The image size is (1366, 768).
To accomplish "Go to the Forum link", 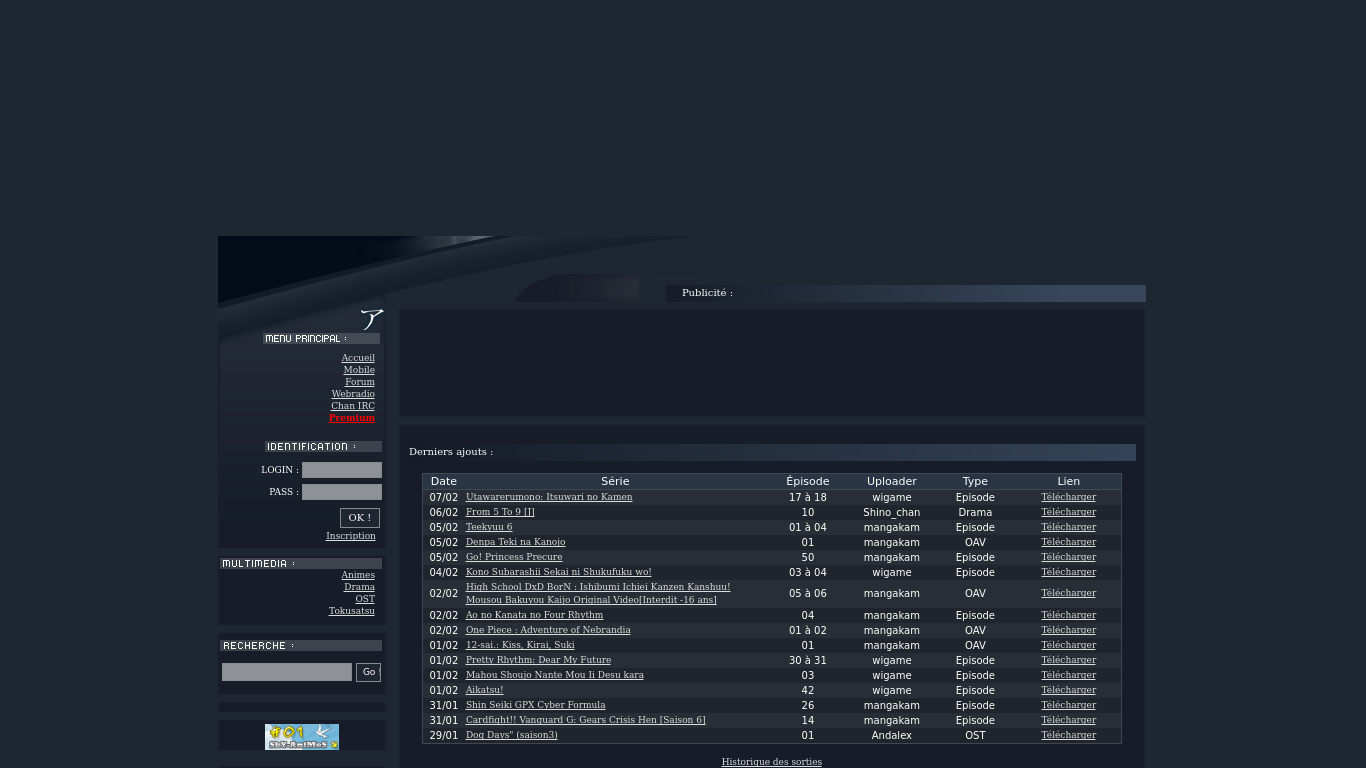I will [x=360, y=382].
